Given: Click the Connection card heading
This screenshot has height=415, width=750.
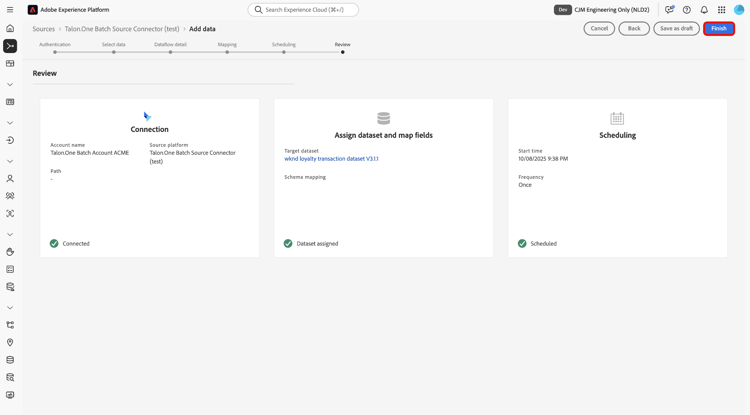Looking at the screenshot, I should [x=150, y=129].
